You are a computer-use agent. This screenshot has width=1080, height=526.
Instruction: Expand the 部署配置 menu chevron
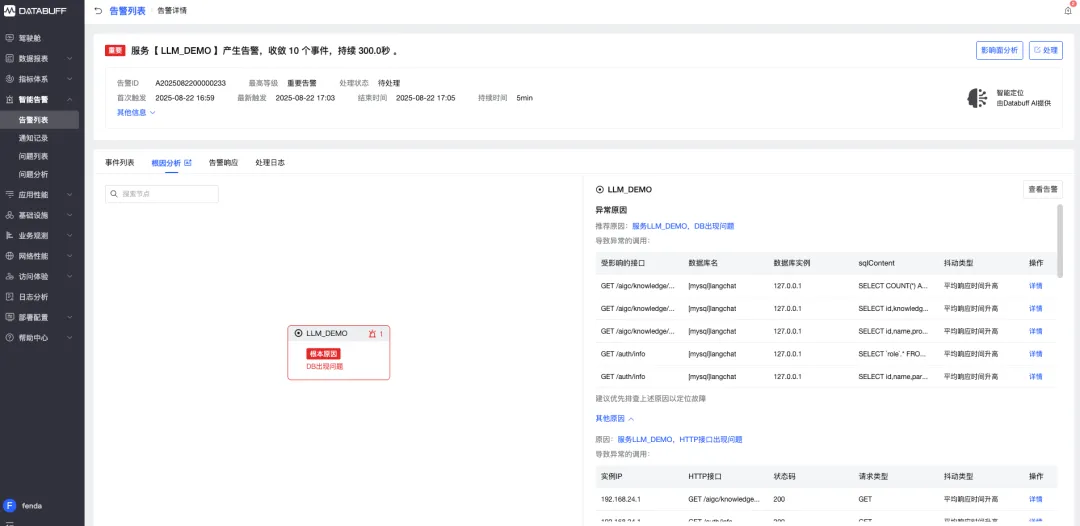[71, 317]
